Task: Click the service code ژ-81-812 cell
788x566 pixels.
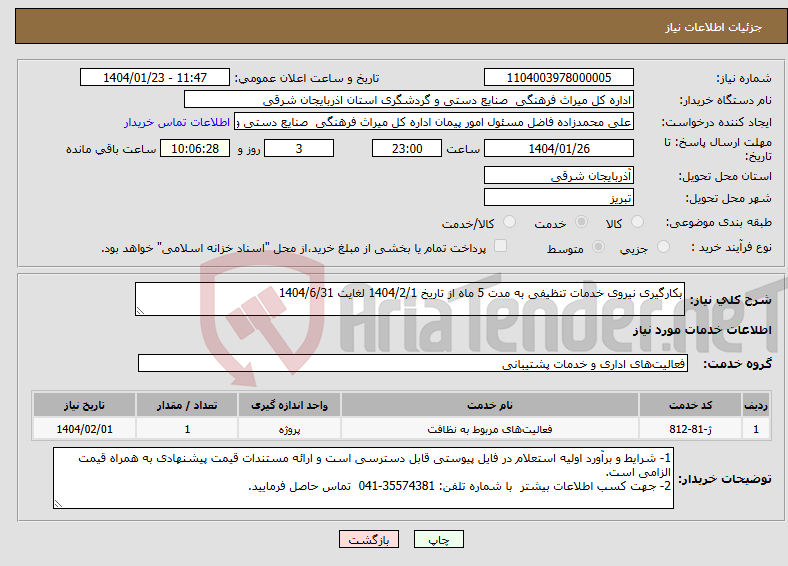Action: (691, 429)
